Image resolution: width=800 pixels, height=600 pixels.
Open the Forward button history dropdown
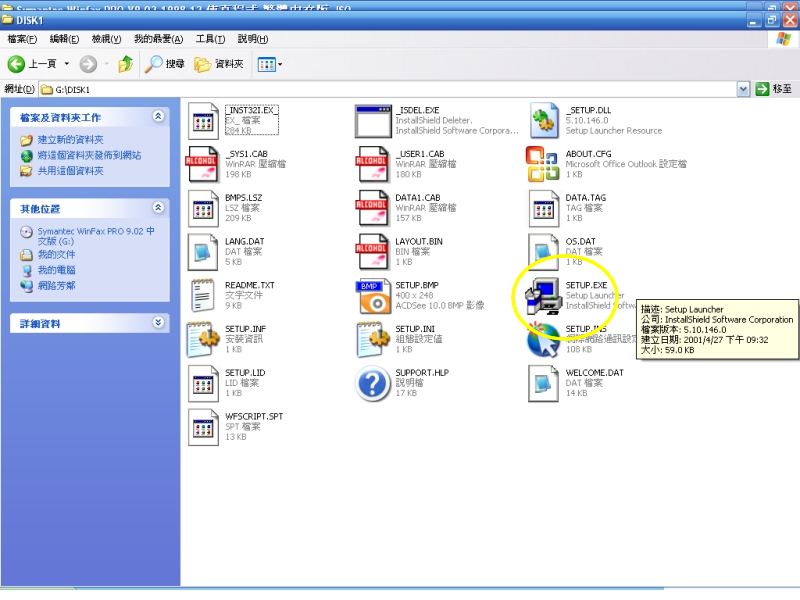pos(106,64)
